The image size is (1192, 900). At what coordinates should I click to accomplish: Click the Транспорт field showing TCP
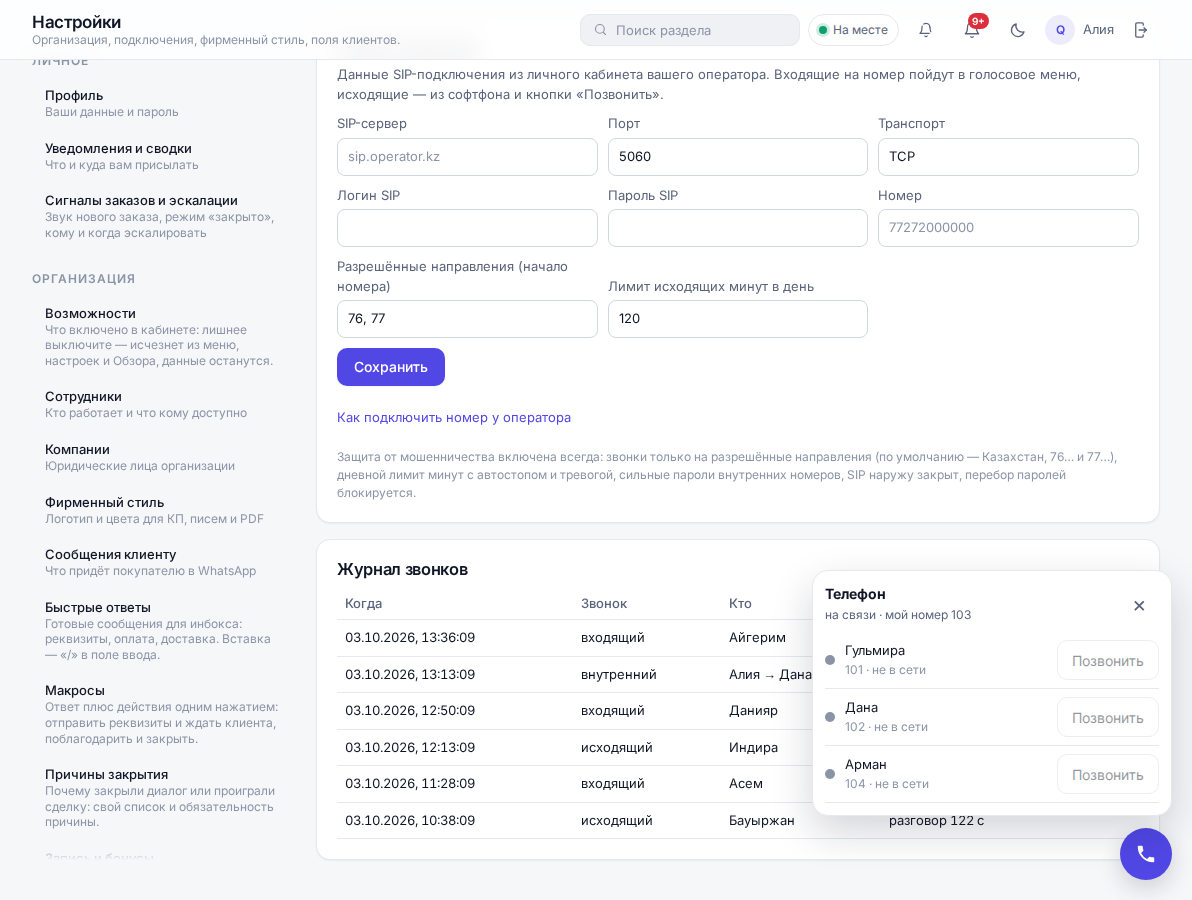coord(1008,157)
